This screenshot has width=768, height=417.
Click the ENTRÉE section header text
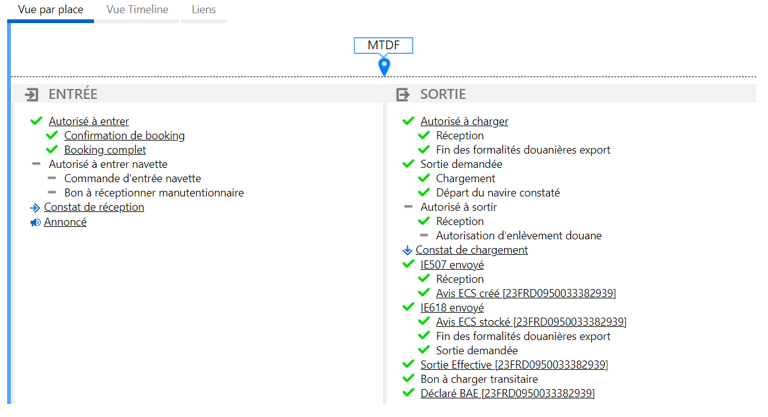(73, 94)
